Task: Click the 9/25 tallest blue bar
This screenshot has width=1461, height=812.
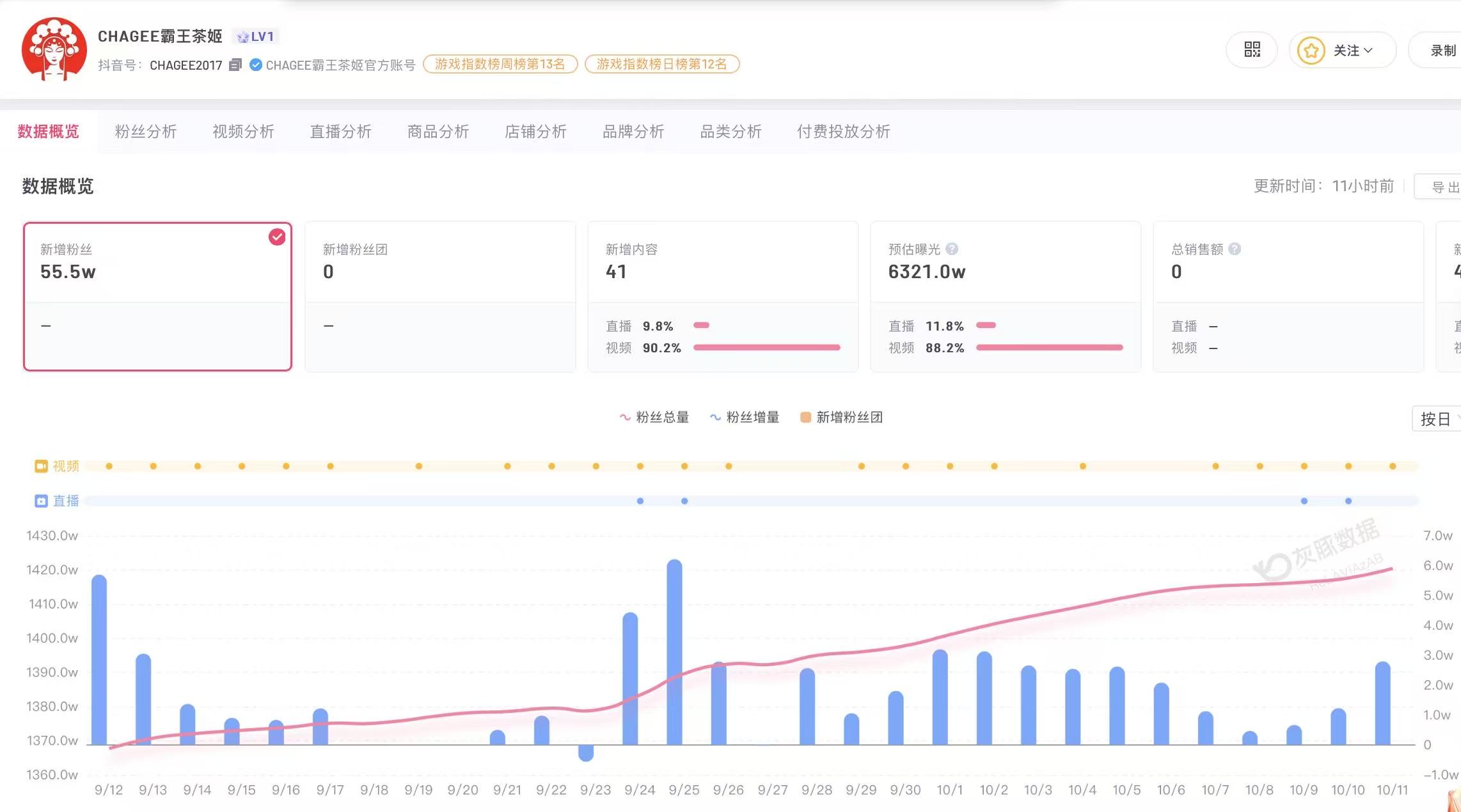Action: tap(674, 652)
